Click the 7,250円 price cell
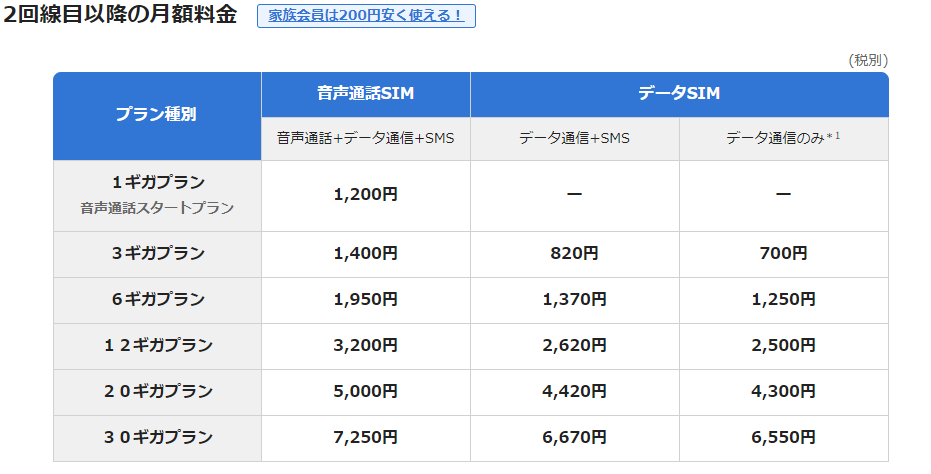The width and height of the screenshot is (931, 474). 365,438
